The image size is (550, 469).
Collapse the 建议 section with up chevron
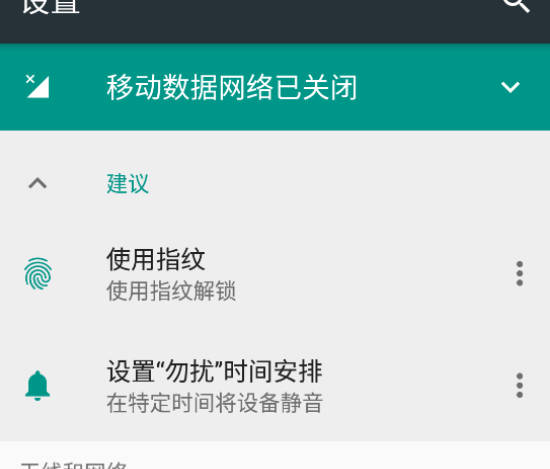(x=38, y=183)
